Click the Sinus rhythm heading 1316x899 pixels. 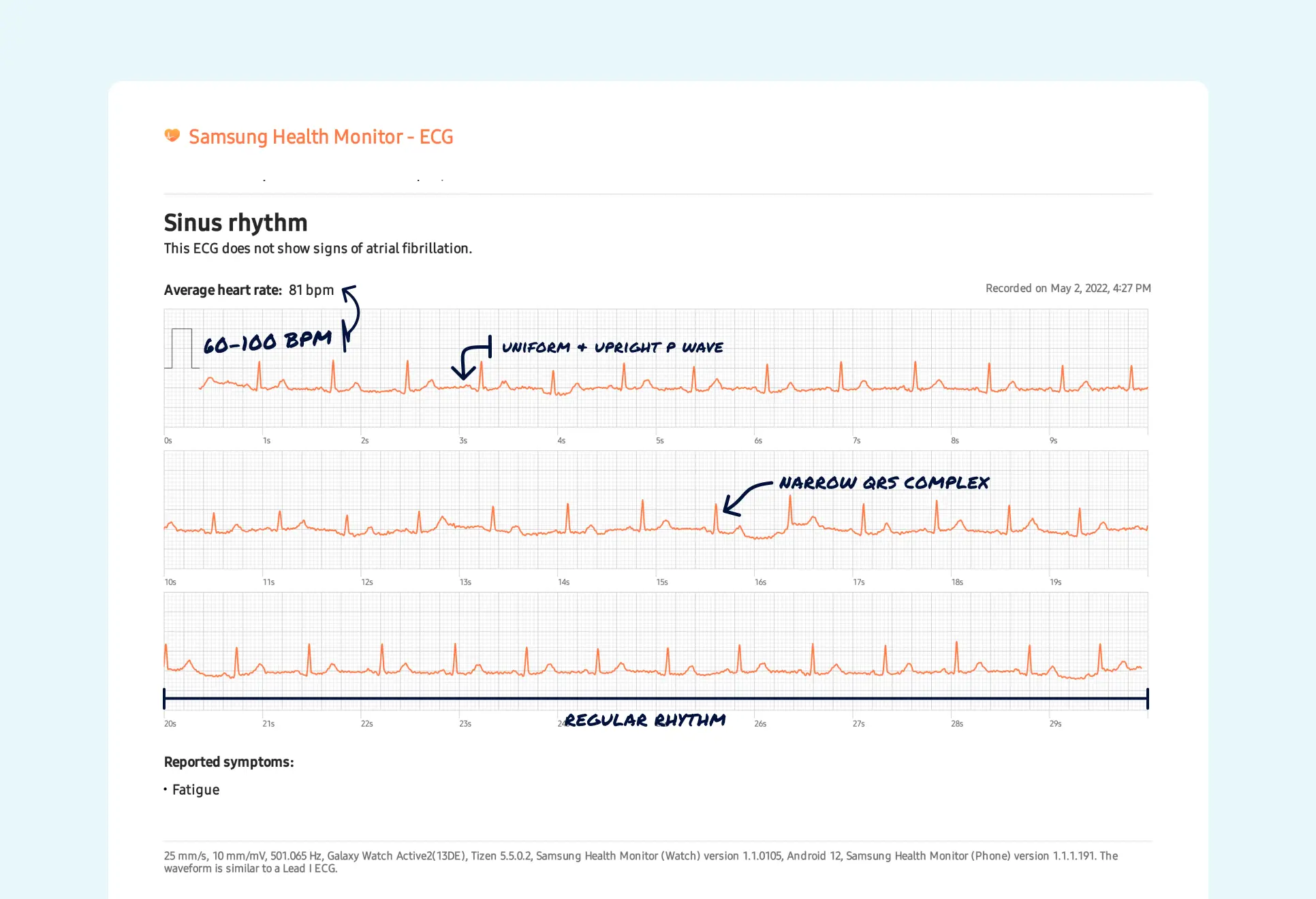[235, 223]
